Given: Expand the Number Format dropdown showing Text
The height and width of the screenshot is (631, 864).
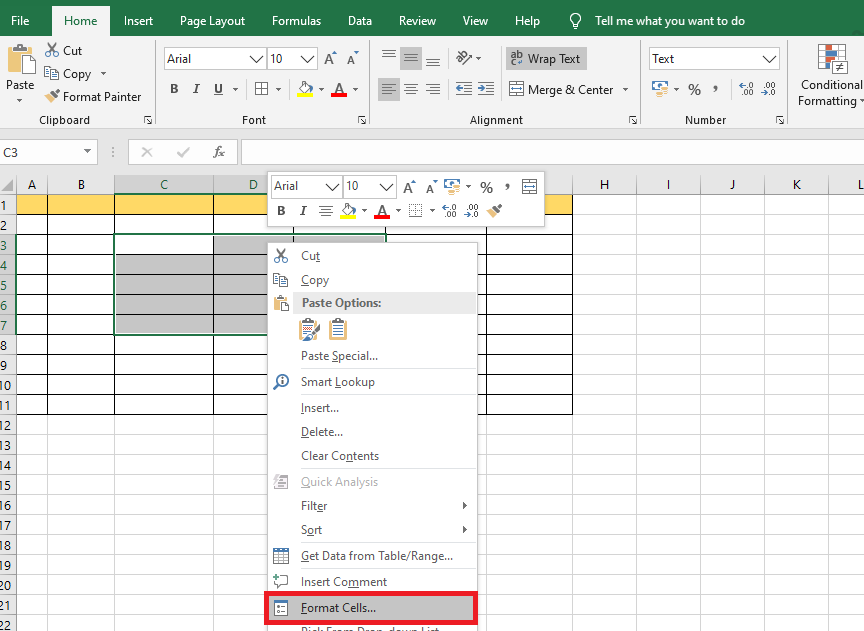Looking at the screenshot, I should 768,59.
